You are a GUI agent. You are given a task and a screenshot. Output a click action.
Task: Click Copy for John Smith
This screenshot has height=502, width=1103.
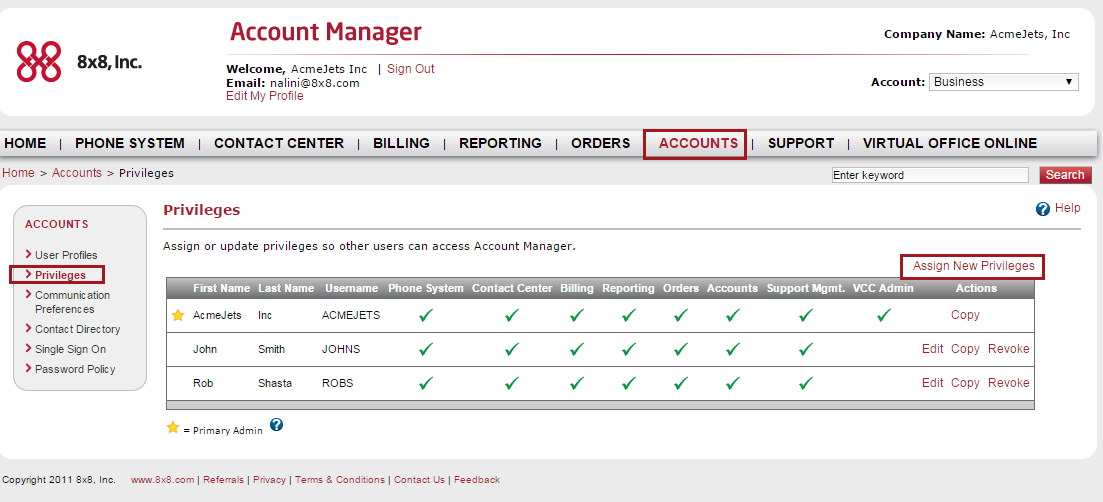pyautogui.click(x=965, y=349)
